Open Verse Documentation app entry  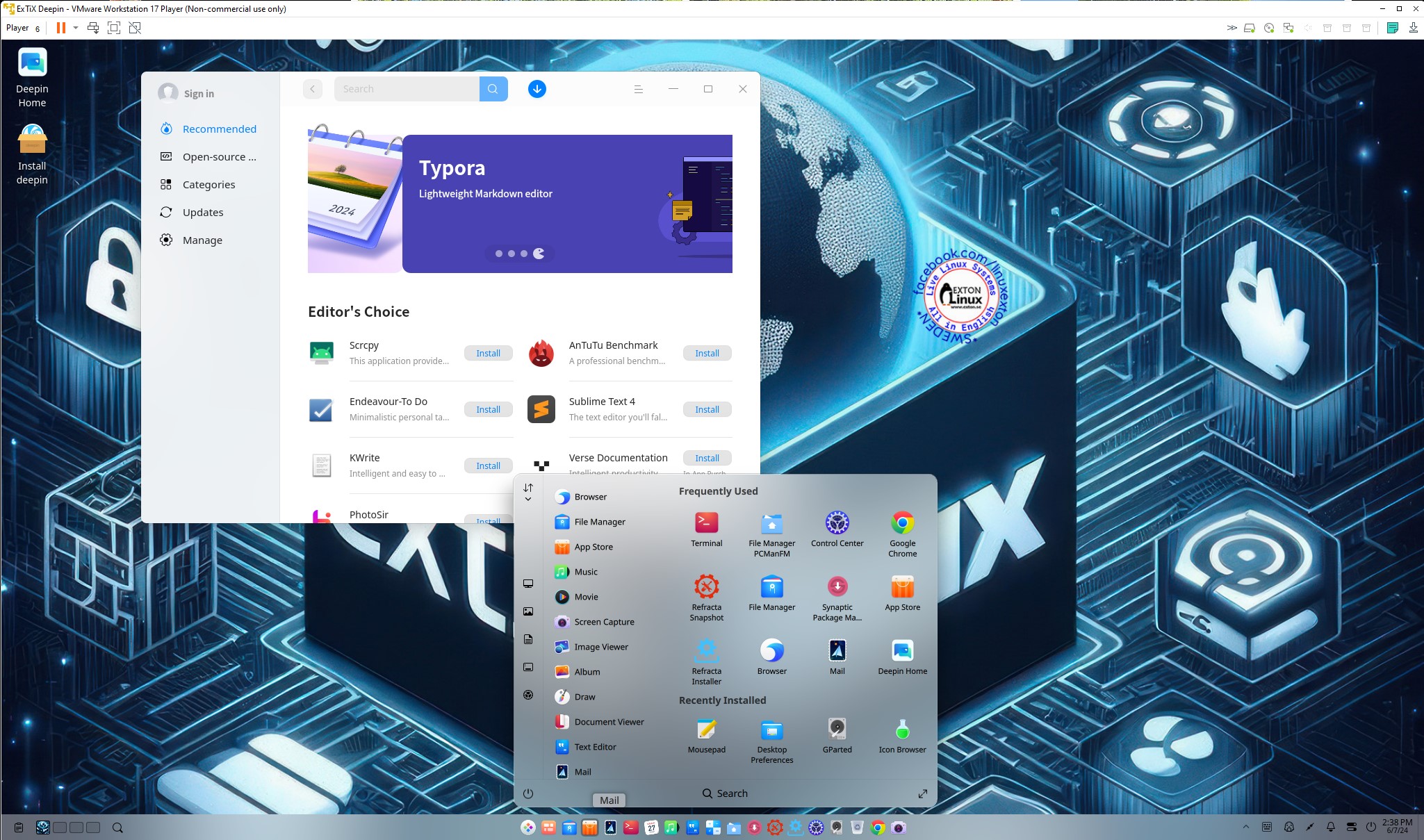618,458
